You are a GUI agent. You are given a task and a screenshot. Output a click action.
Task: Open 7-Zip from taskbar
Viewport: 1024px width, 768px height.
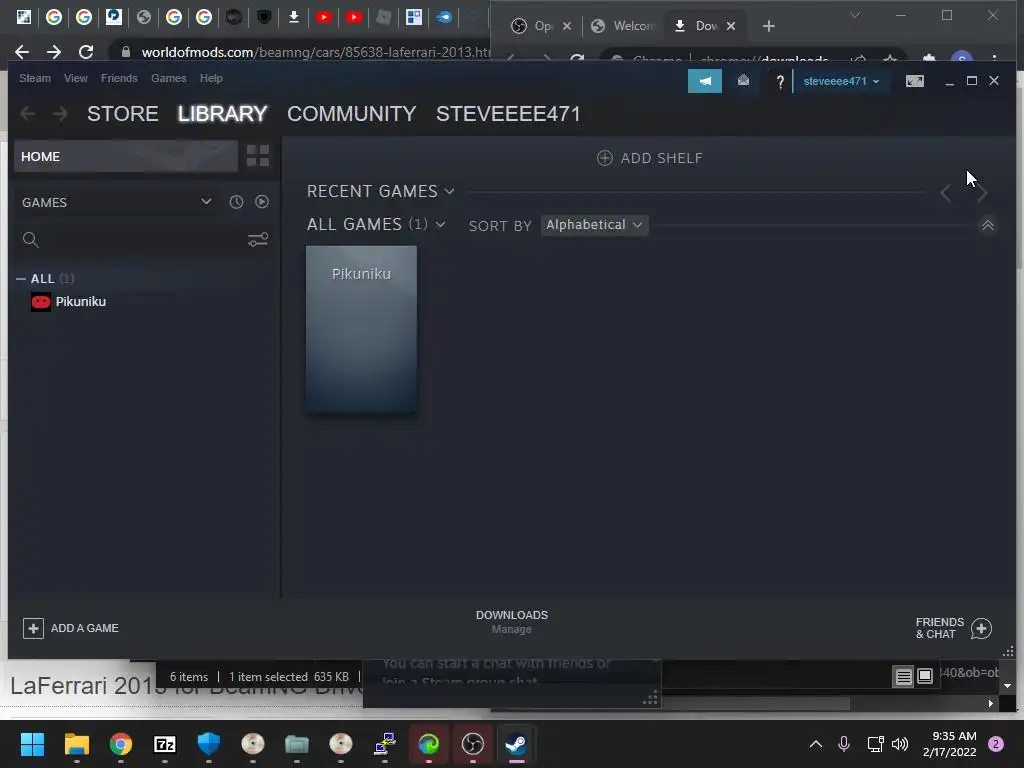tap(165, 744)
